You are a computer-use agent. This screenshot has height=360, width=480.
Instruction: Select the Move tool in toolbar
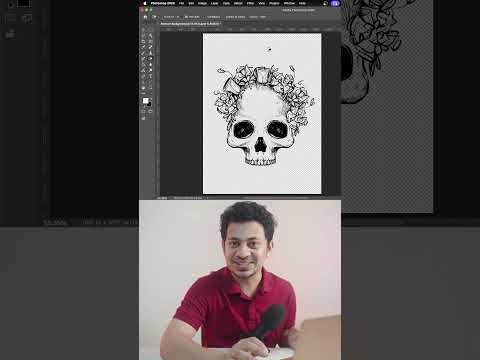pyautogui.click(x=143, y=30)
